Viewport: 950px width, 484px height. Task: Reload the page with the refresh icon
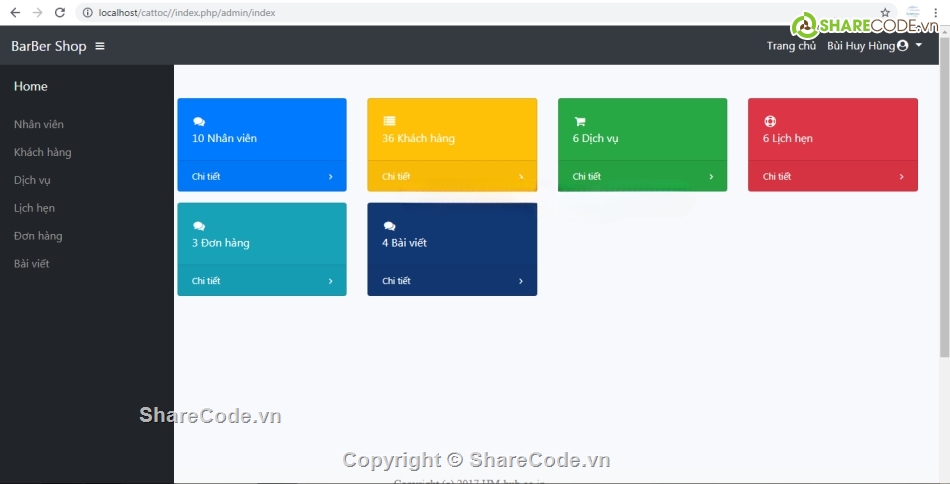click(59, 13)
